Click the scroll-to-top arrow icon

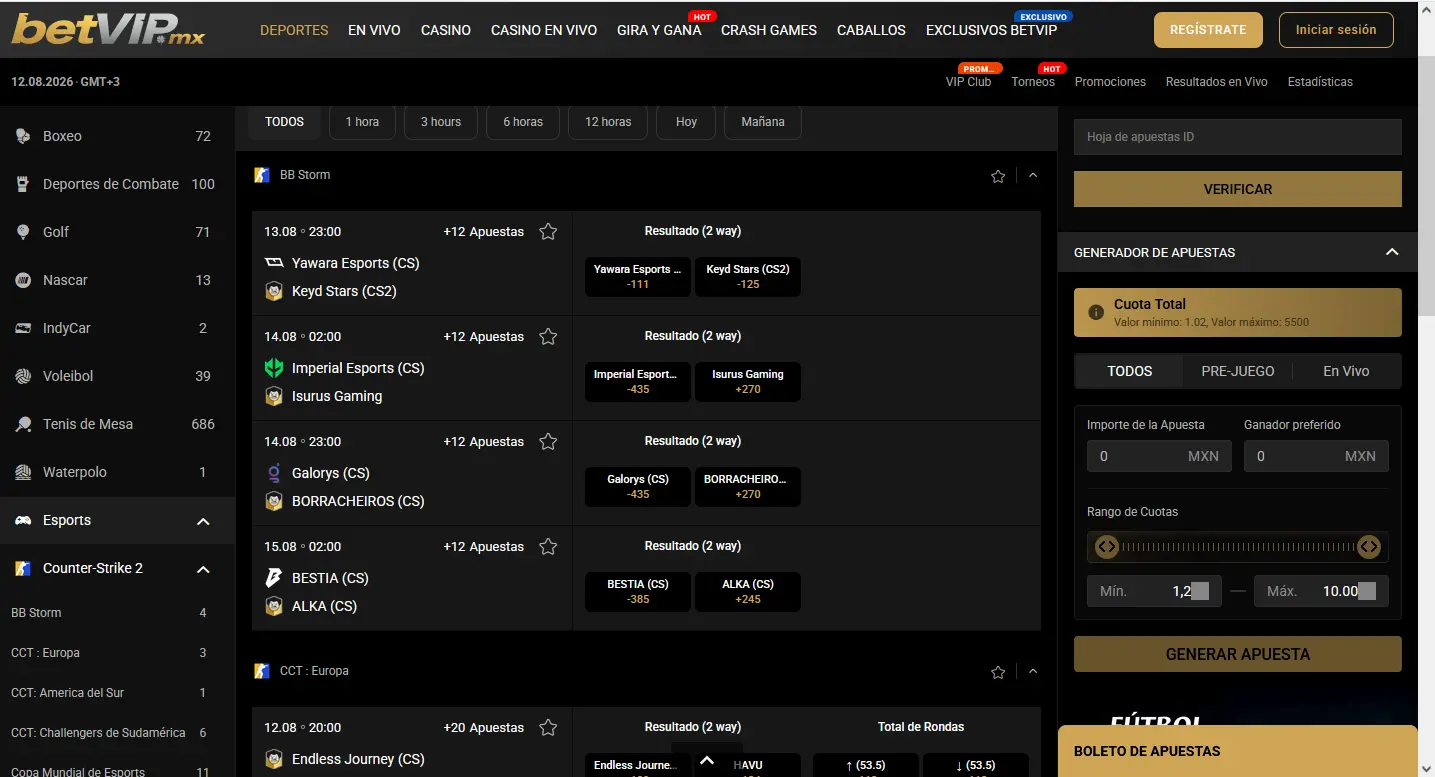pyautogui.click(x=707, y=761)
